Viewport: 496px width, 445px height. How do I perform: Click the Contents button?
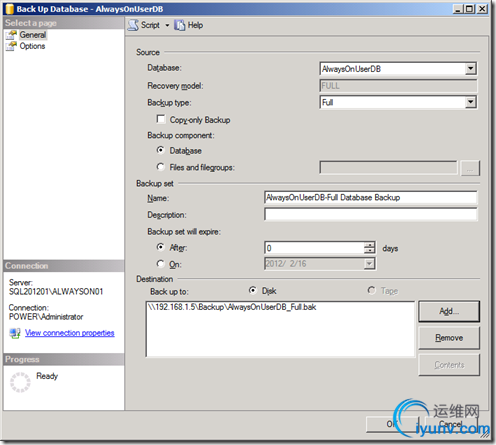coord(449,365)
